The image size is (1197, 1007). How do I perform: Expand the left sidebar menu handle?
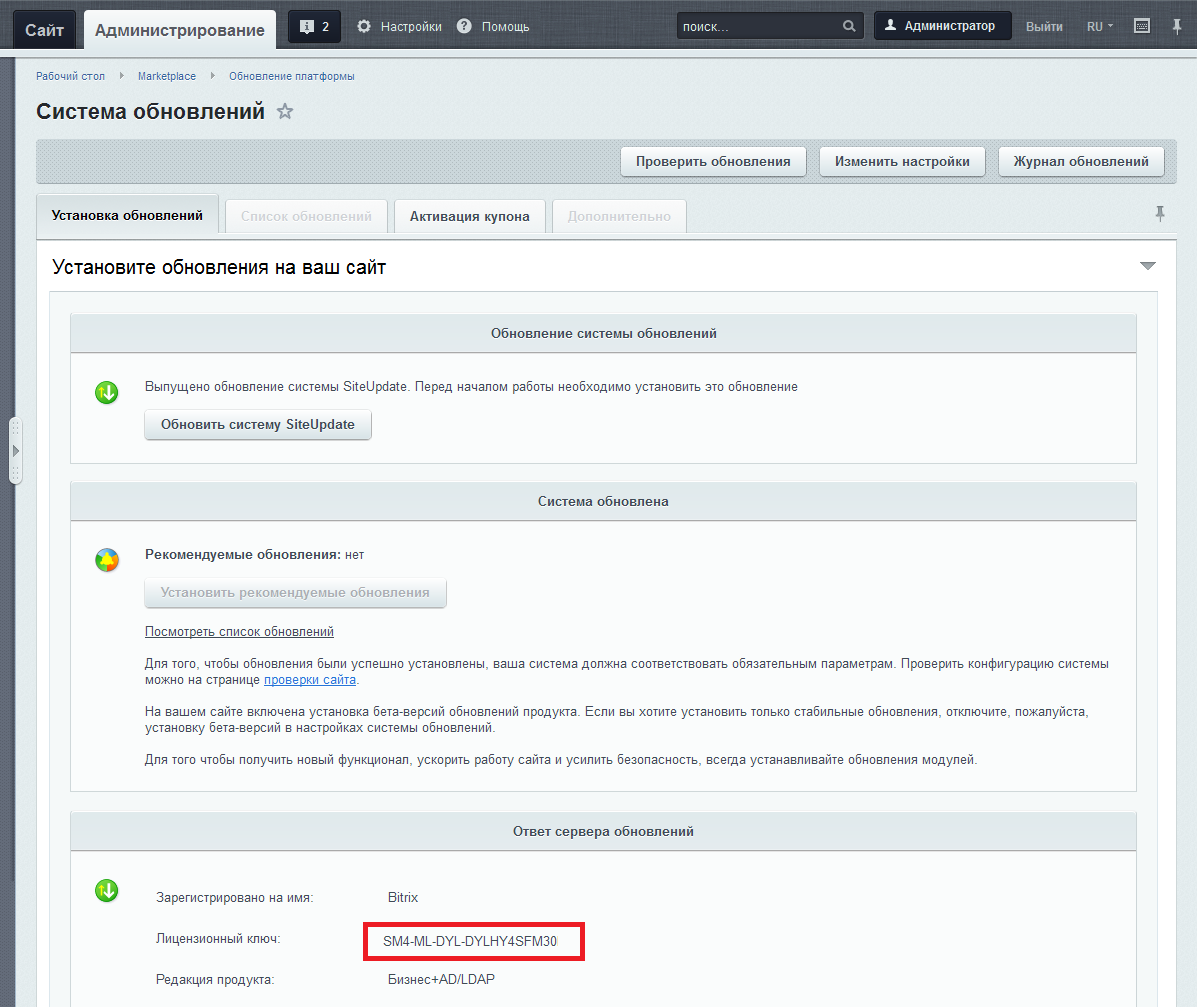[15, 451]
